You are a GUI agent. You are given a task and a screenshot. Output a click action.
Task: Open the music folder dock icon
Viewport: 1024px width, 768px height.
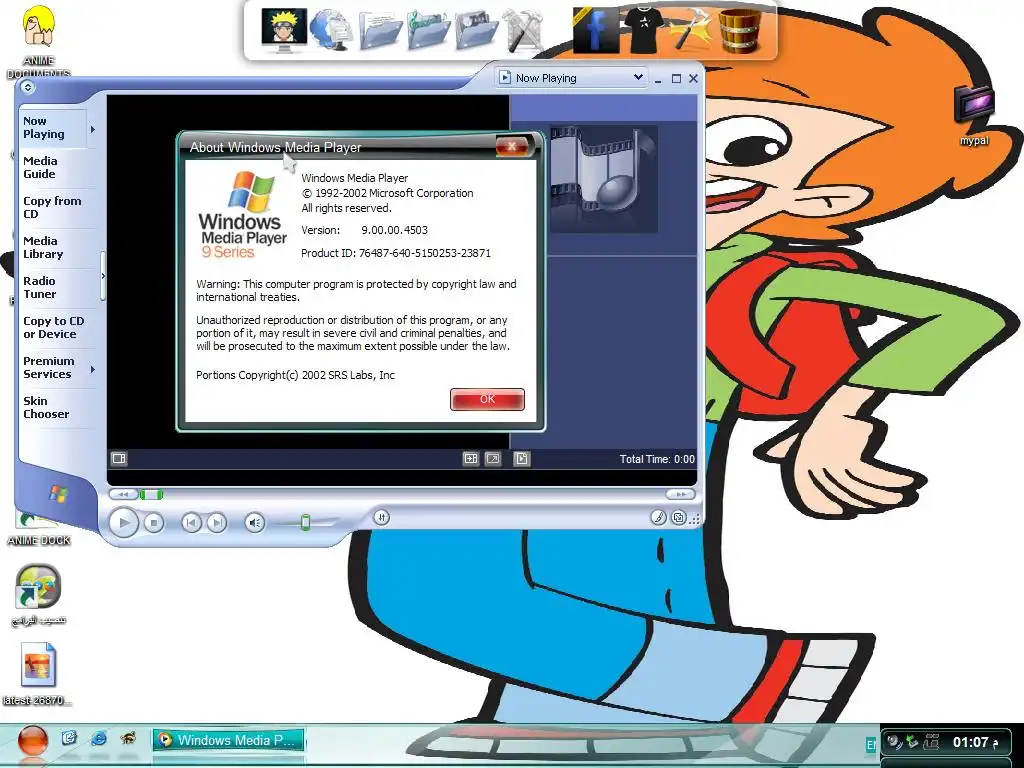pos(428,30)
